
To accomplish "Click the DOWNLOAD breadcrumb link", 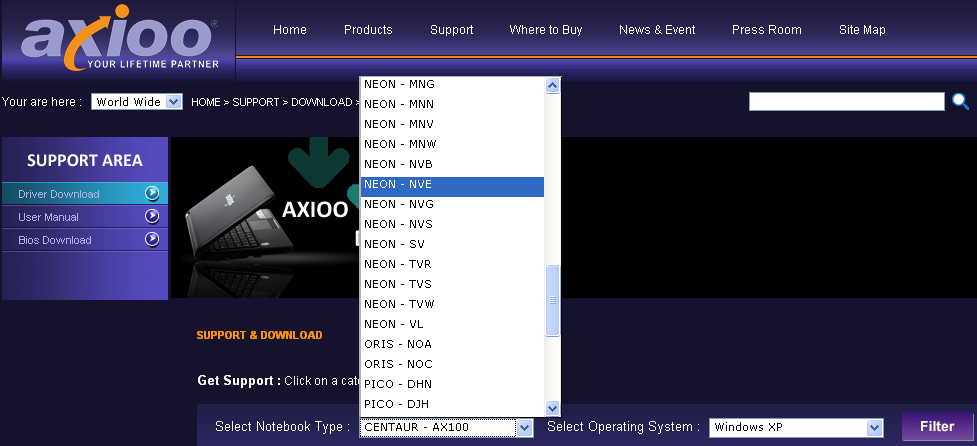I will click(322, 102).
